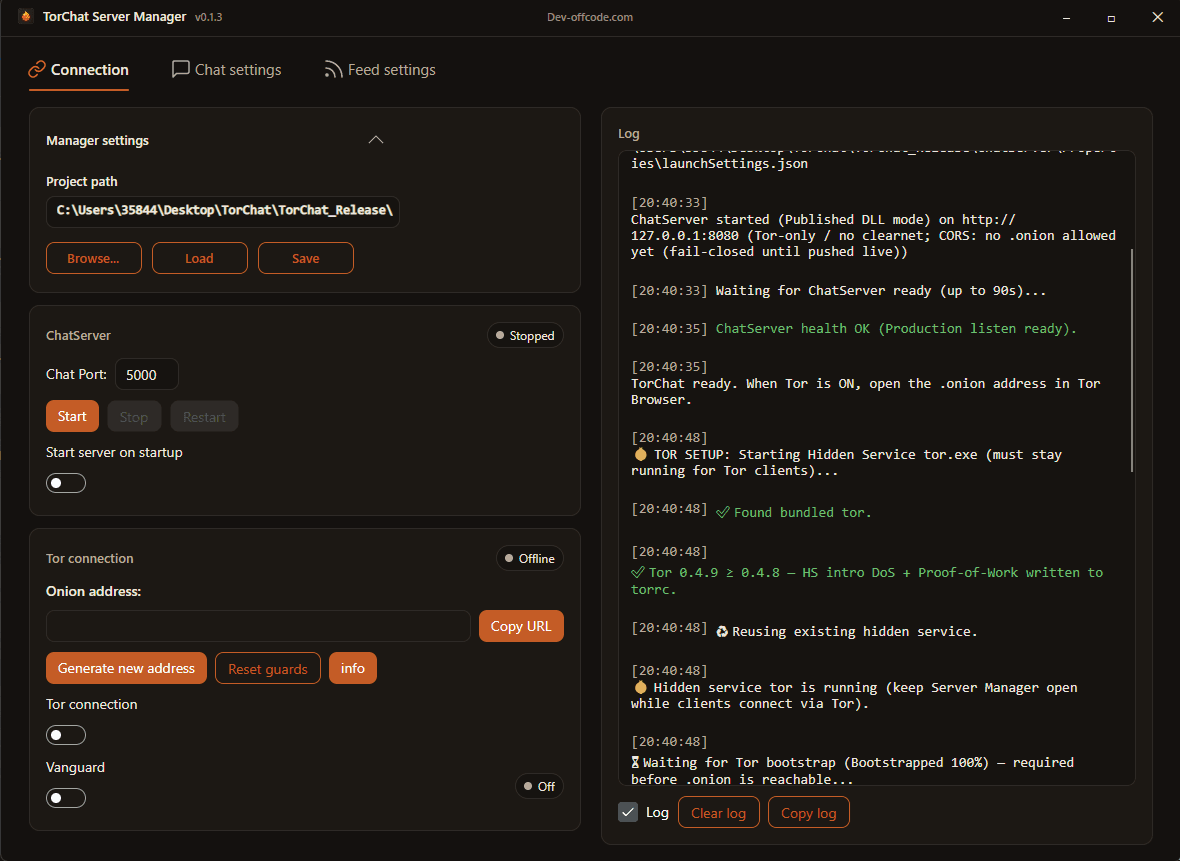This screenshot has width=1180, height=861.
Task: Click the Reset guards button
Action: pyautogui.click(x=268, y=668)
